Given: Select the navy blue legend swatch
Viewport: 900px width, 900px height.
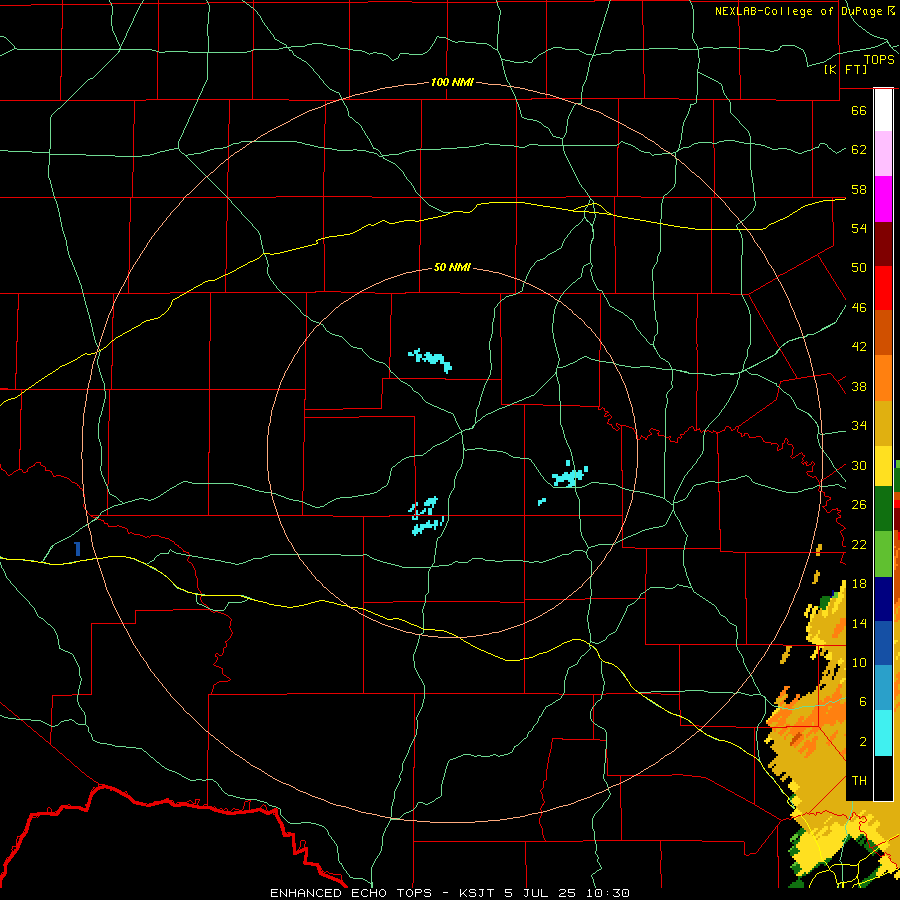Looking at the screenshot, I should pyautogui.click(x=883, y=599).
